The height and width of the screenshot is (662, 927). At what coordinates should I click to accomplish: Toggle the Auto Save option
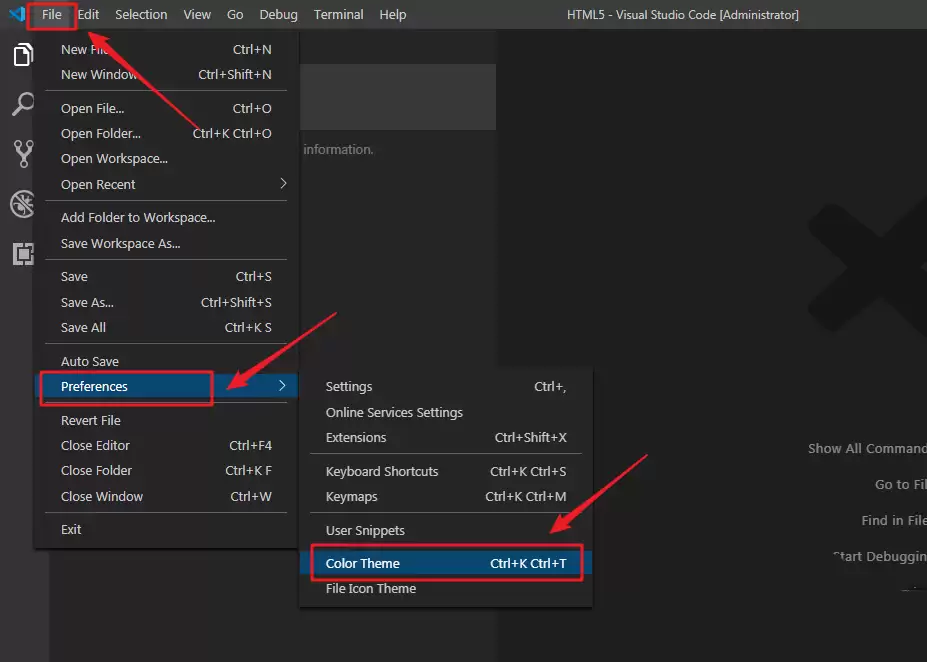click(x=90, y=361)
